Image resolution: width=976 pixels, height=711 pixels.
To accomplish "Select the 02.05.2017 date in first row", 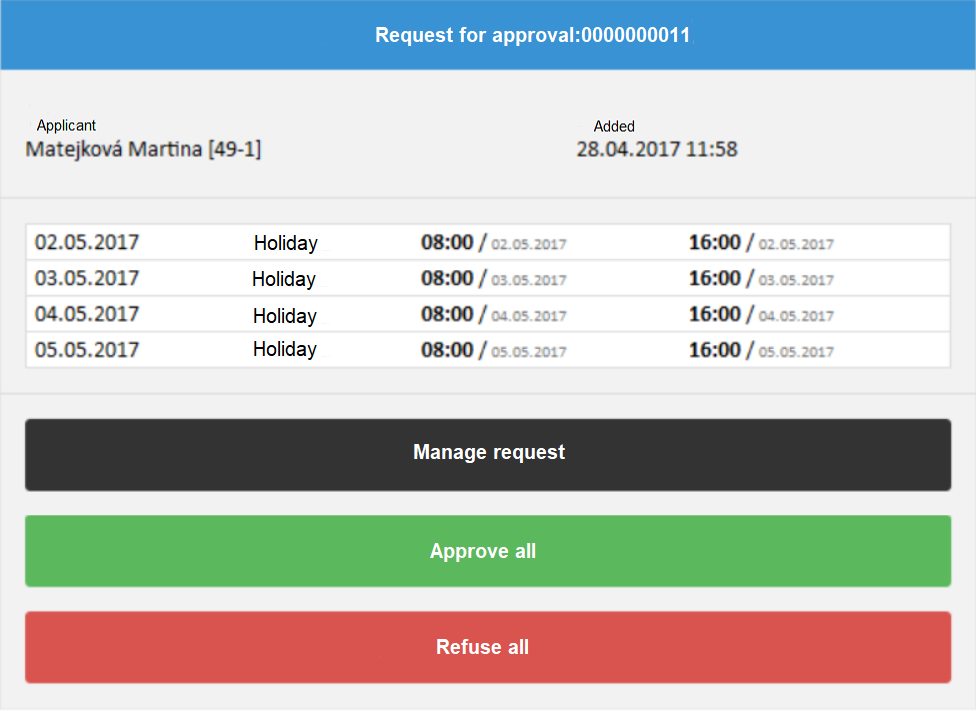I will pyautogui.click(x=87, y=242).
